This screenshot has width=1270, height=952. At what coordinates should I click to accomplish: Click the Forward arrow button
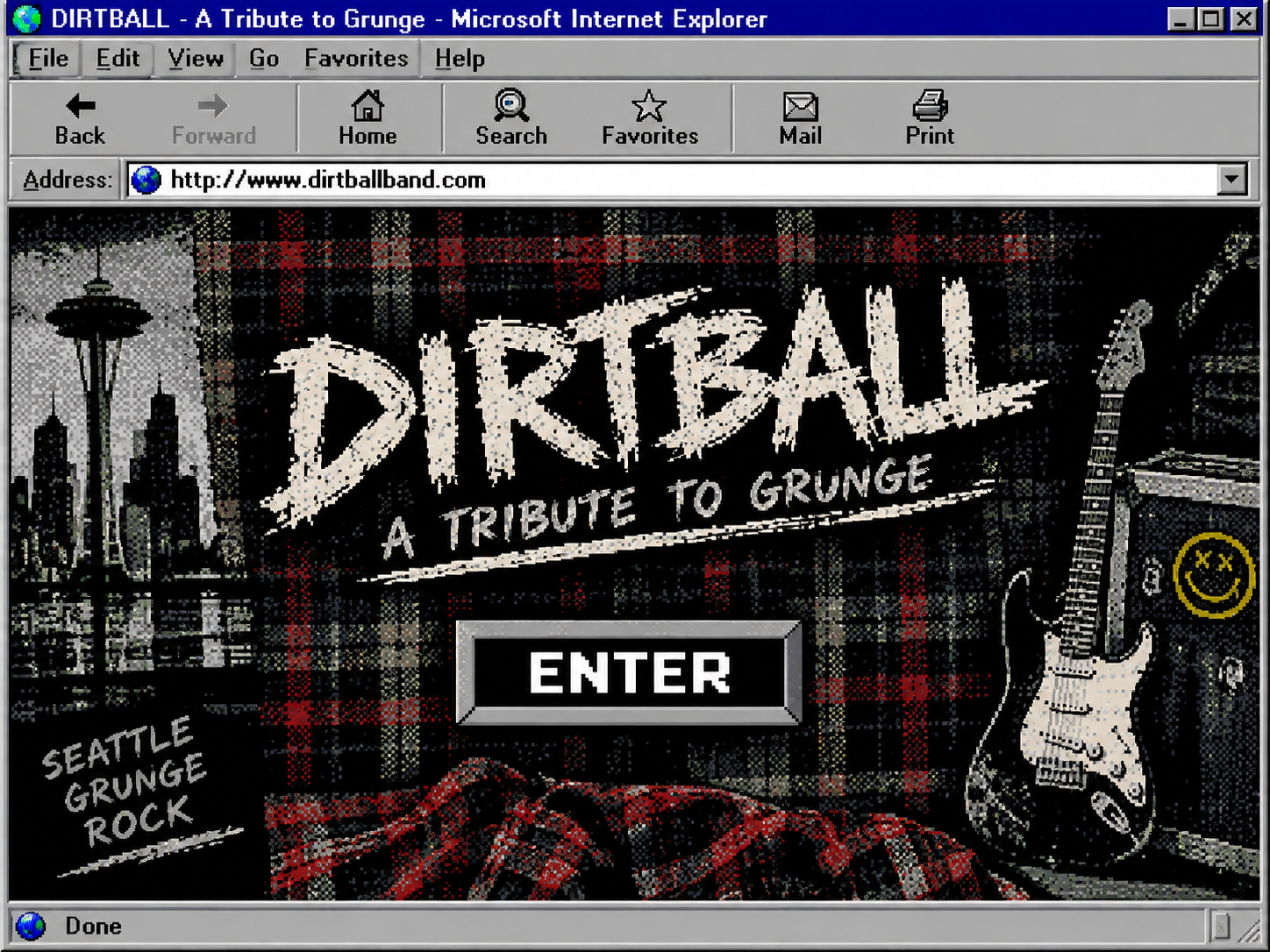[x=213, y=119]
